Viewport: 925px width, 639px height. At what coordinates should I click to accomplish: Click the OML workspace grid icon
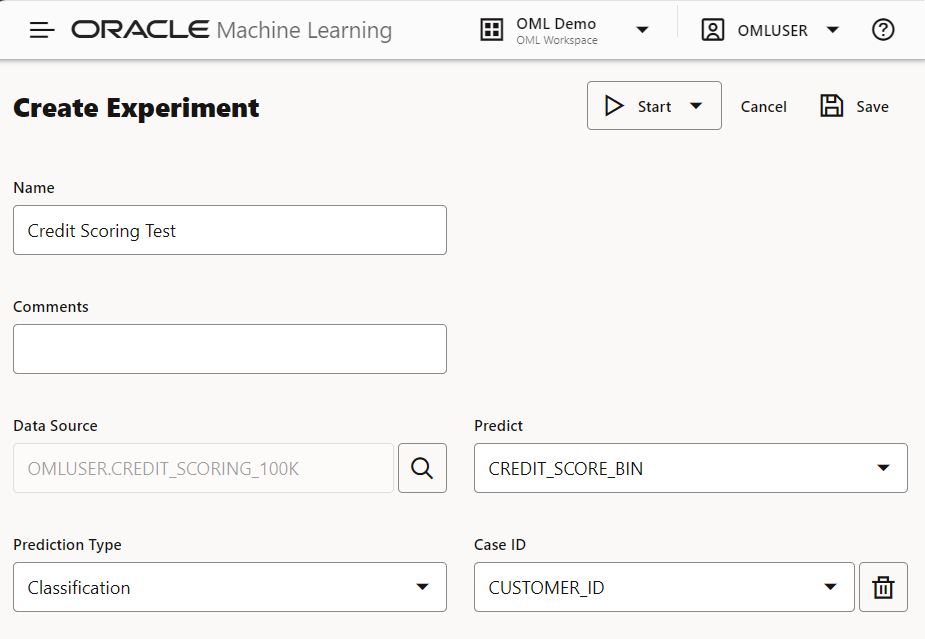pyautogui.click(x=491, y=30)
